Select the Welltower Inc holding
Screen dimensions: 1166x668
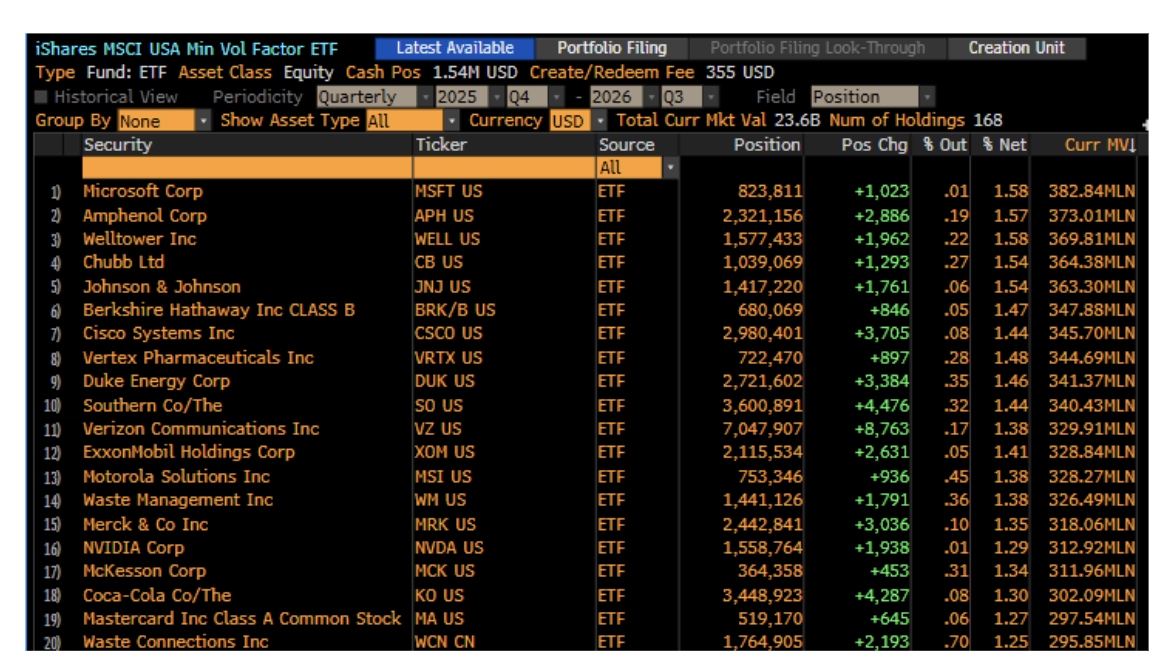[139, 240]
